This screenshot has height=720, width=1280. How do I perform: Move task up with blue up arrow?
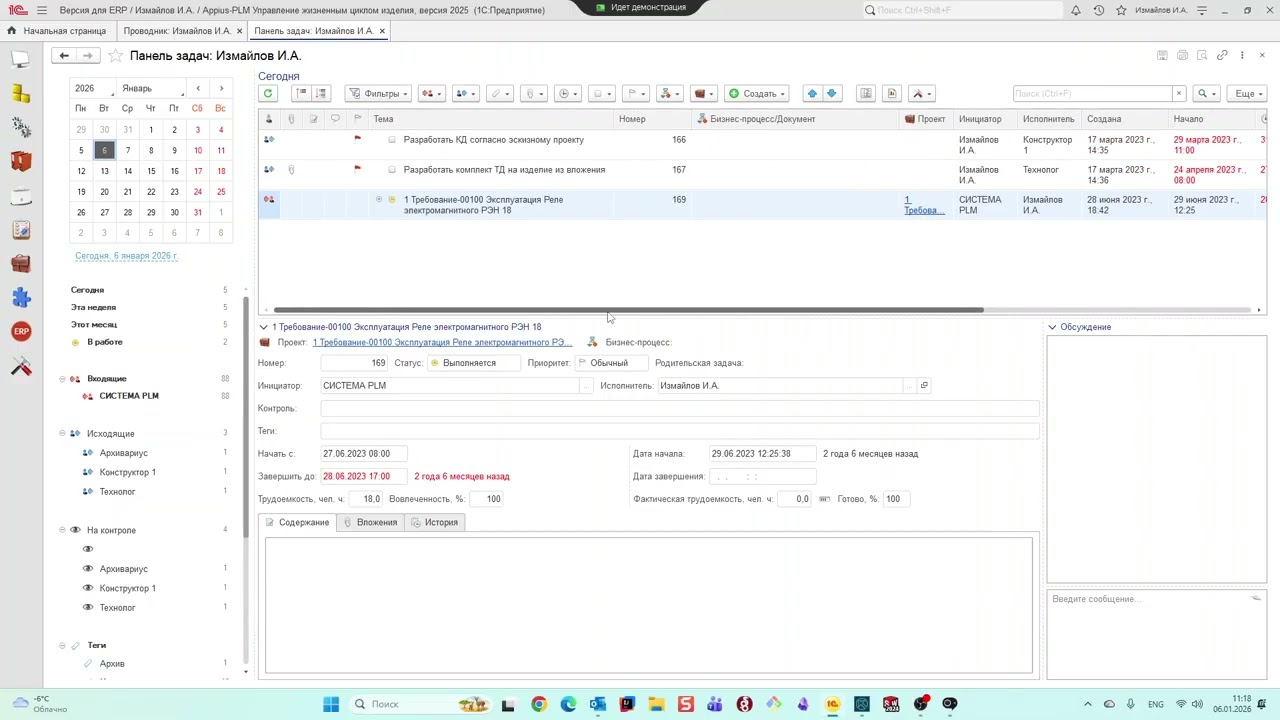tap(812, 93)
